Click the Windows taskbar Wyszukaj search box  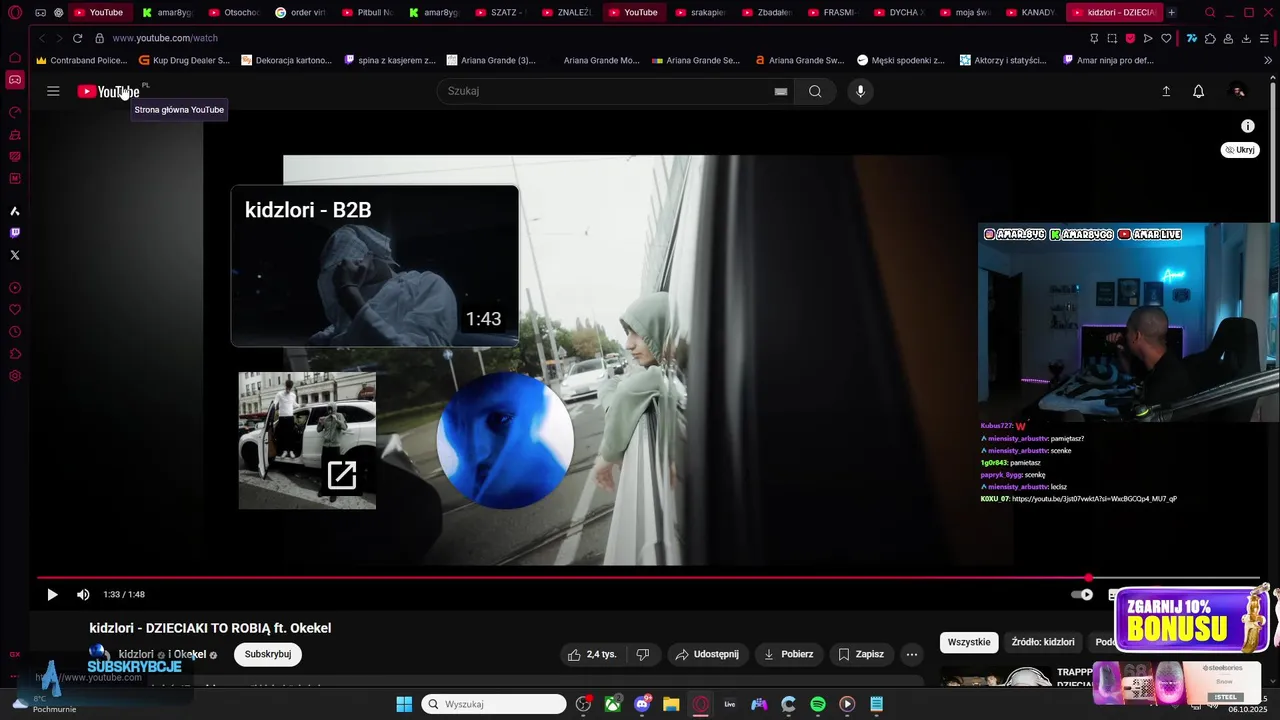[x=494, y=704]
